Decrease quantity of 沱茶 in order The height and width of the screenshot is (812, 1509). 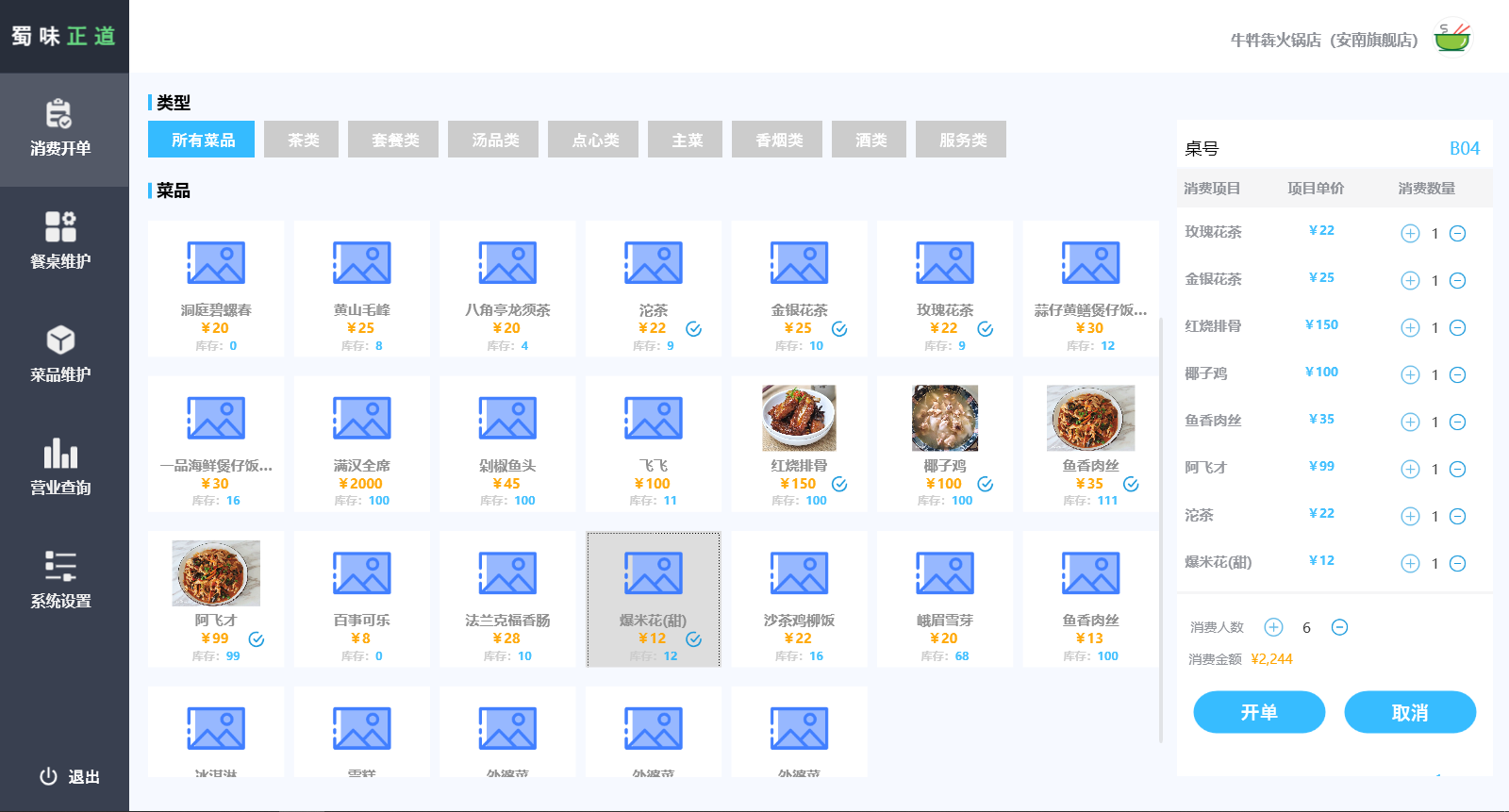[1457, 516]
